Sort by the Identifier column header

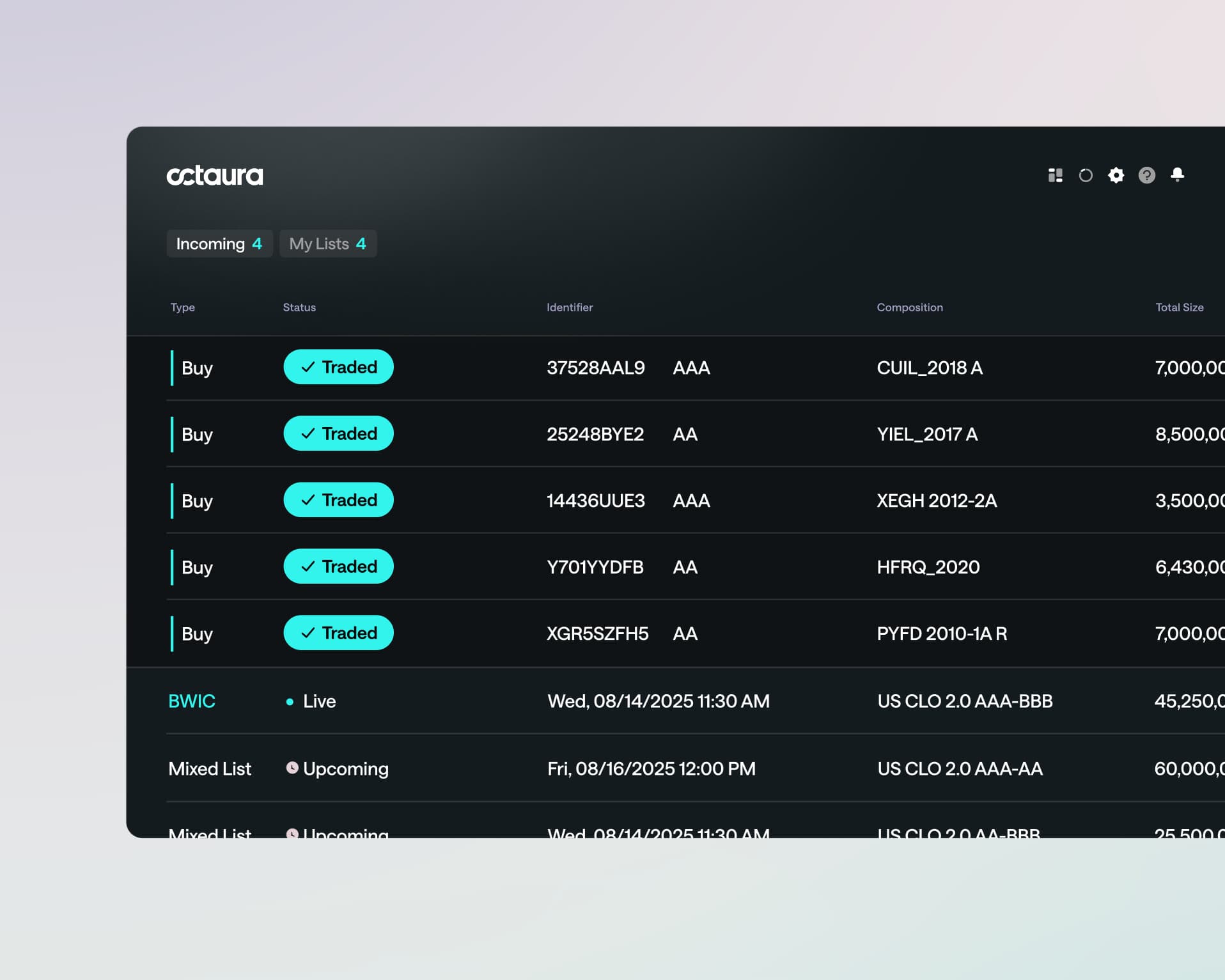pos(570,307)
